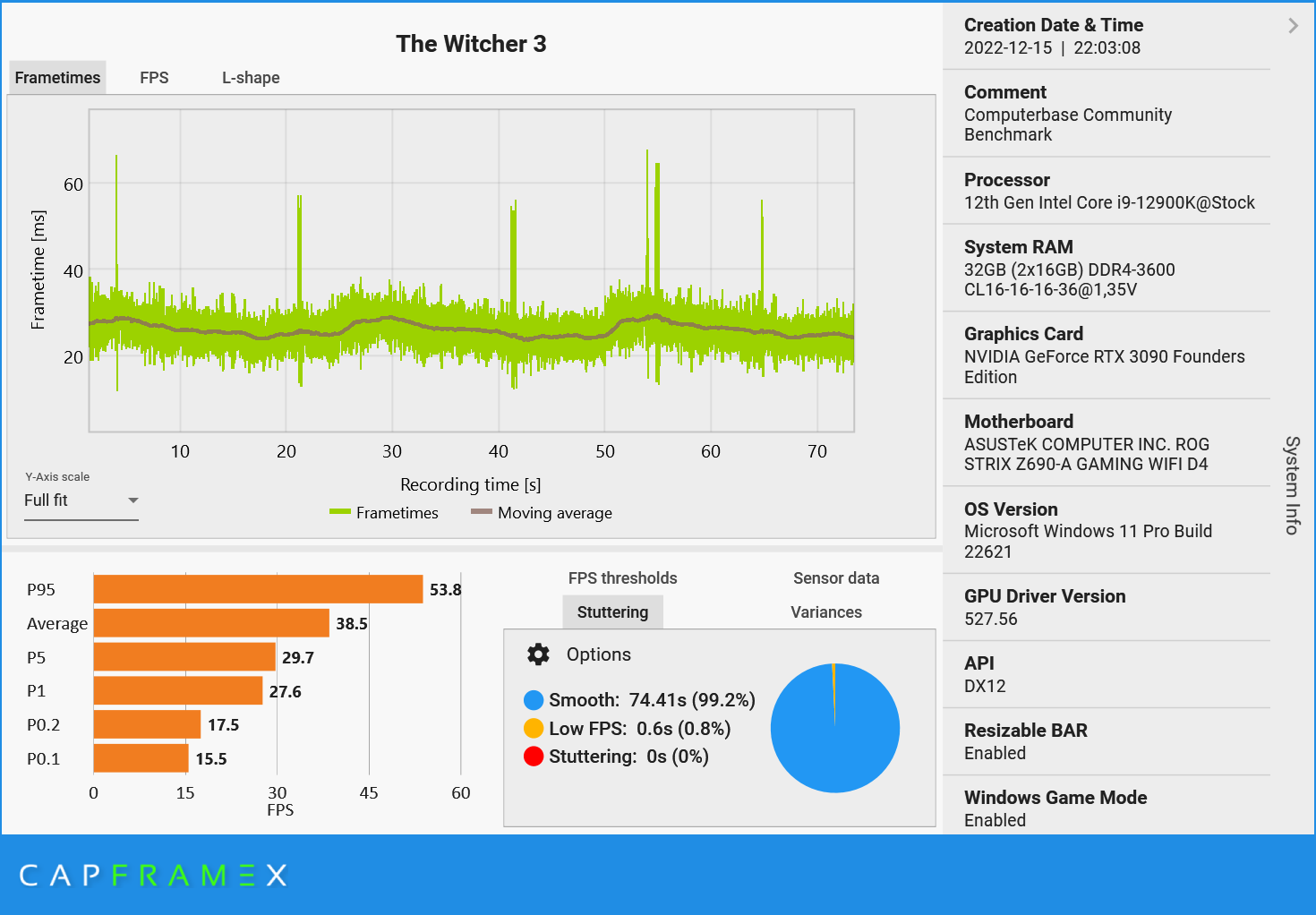This screenshot has height=915, width=1316.
Task: Switch to the Sensor data tab
Action: point(835,577)
